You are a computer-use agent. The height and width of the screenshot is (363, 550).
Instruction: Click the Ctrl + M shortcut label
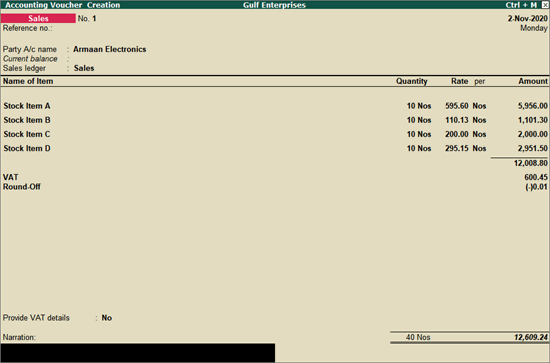click(x=521, y=5)
